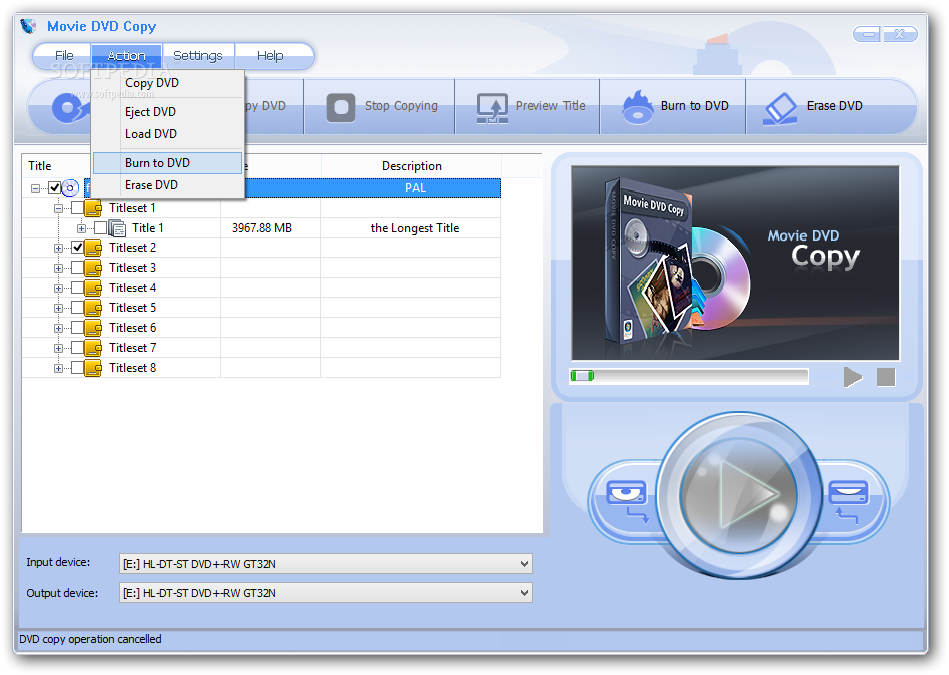This screenshot has height=675, width=949.
Task: Expand the Titleset 8 node
Action: point(58,368)
